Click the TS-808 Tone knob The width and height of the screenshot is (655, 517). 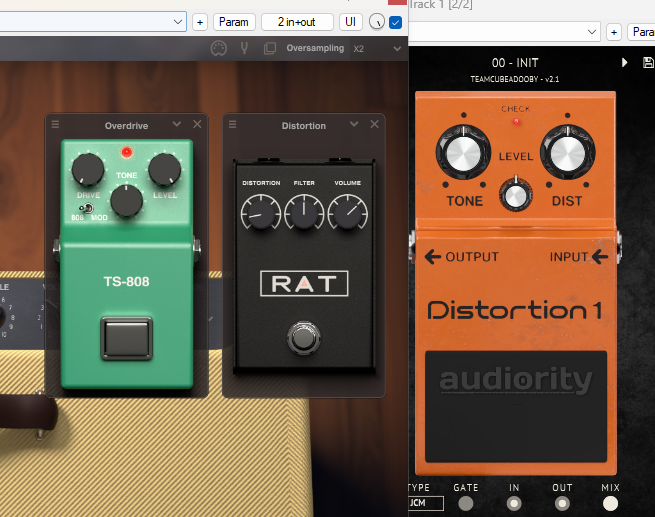click(x=127, y=201)
